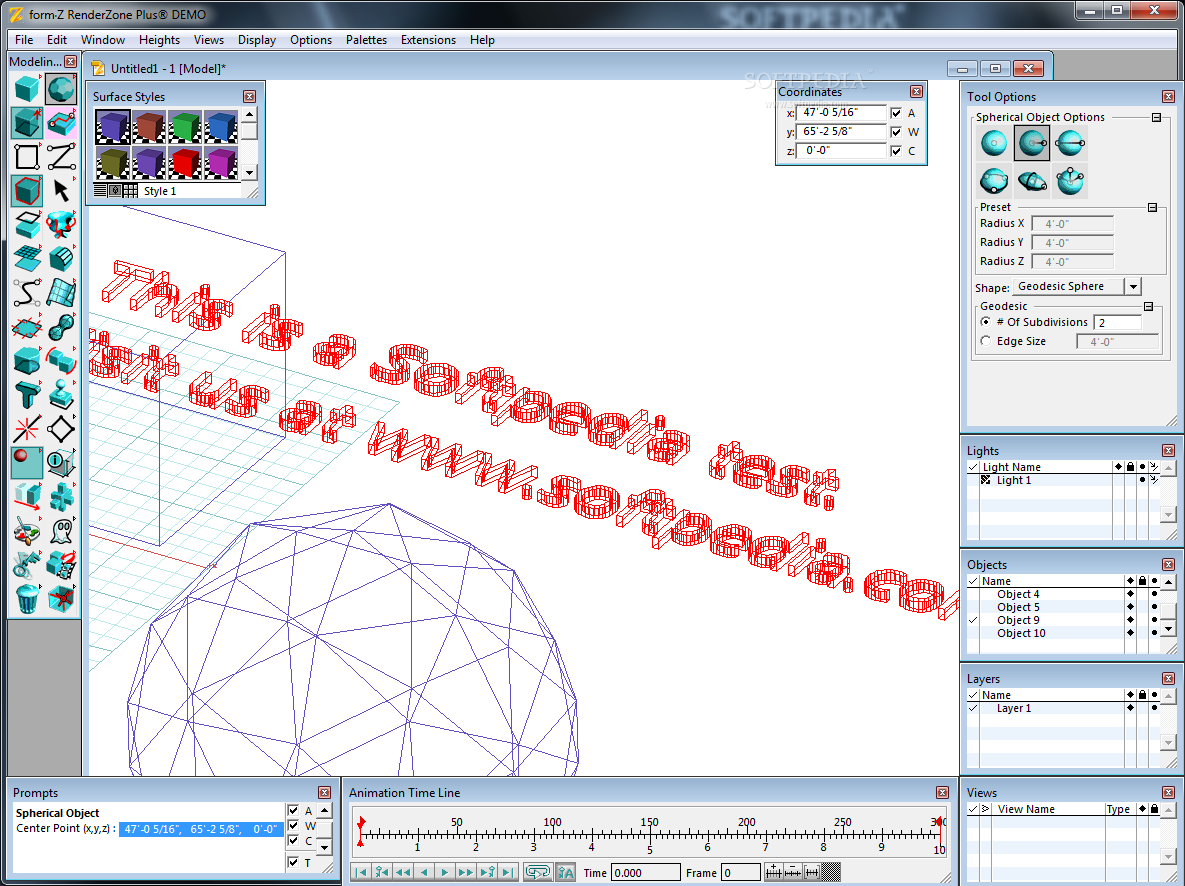Jump to last frame of animation
The height and width of the screenshot is (886, 1185).
508,872
